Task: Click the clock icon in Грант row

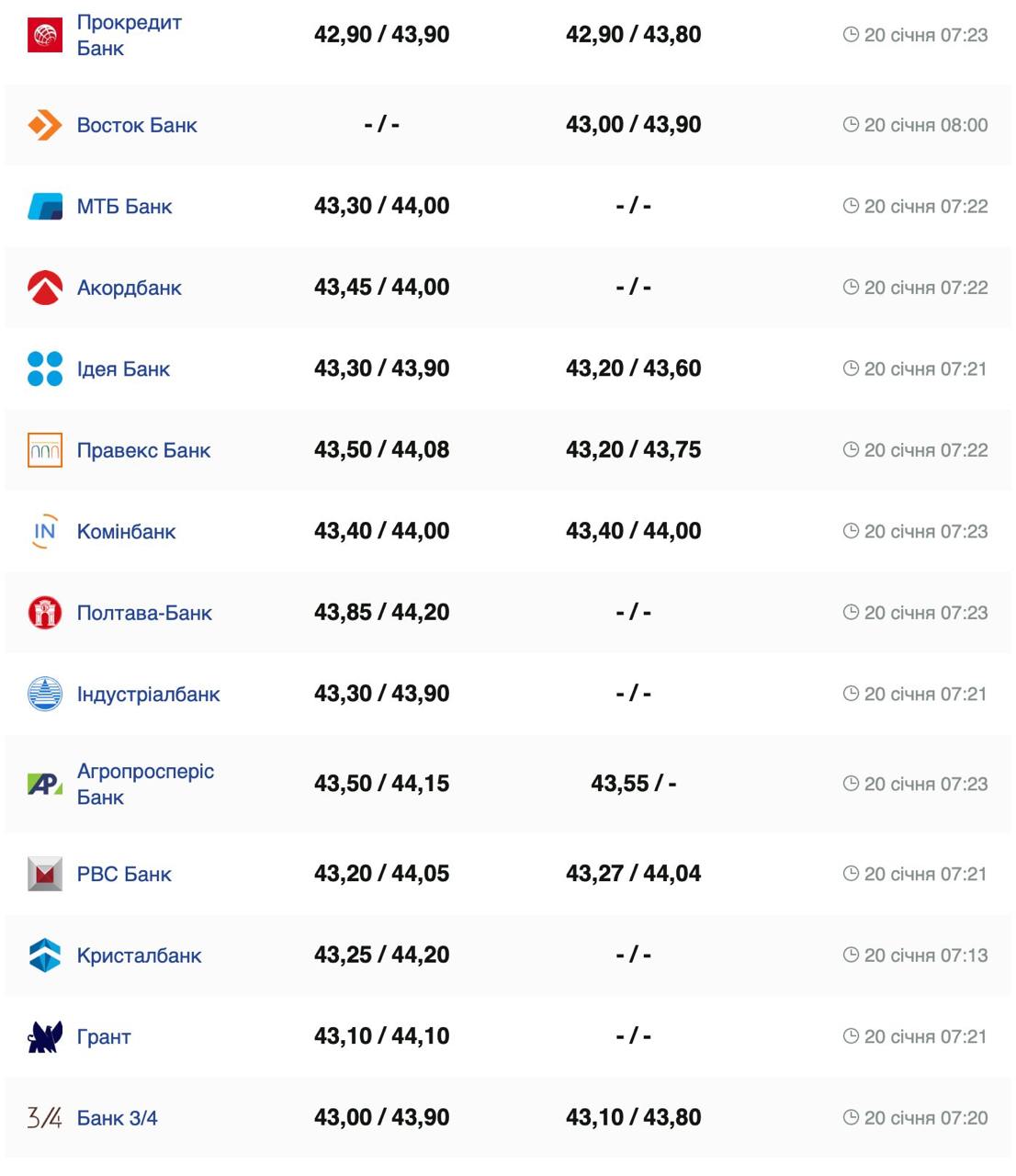Action: [851, 1036]
